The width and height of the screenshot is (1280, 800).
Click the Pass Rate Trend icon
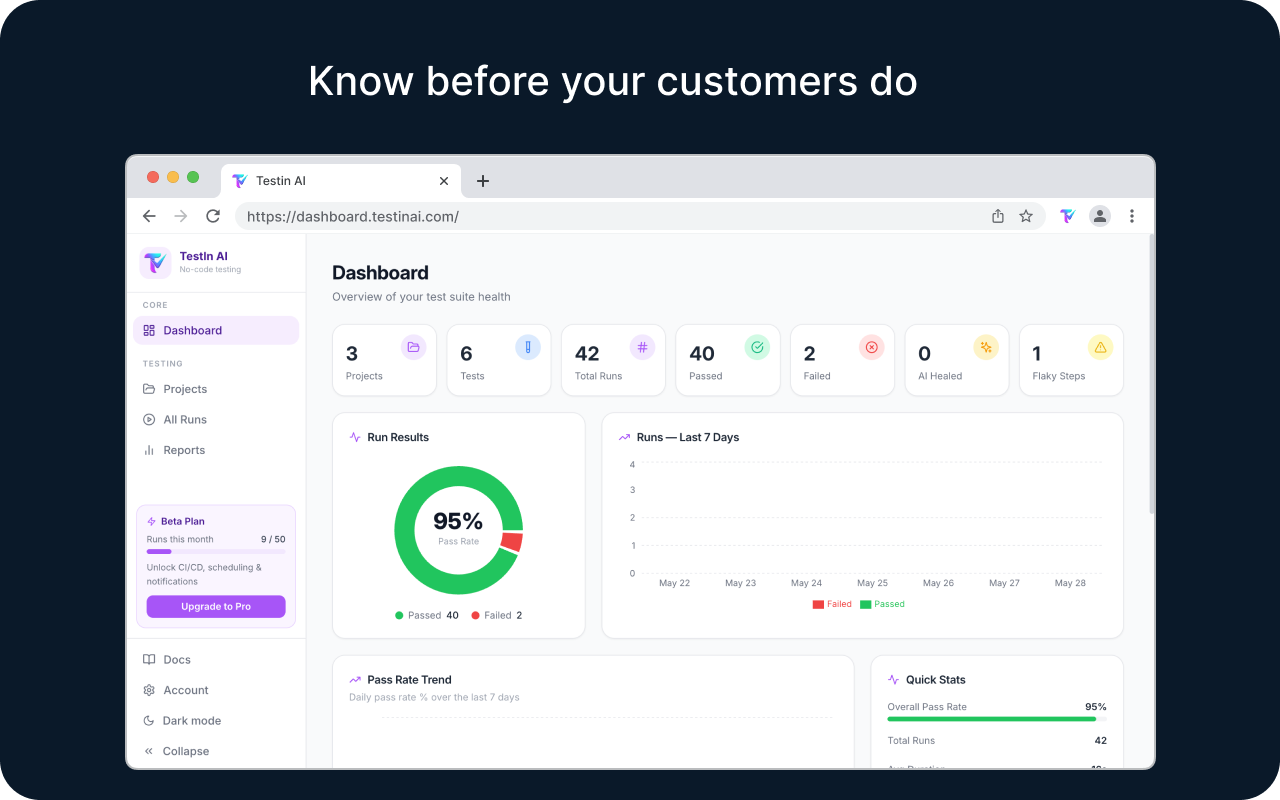pyautogui.click(x=355, y=680)
